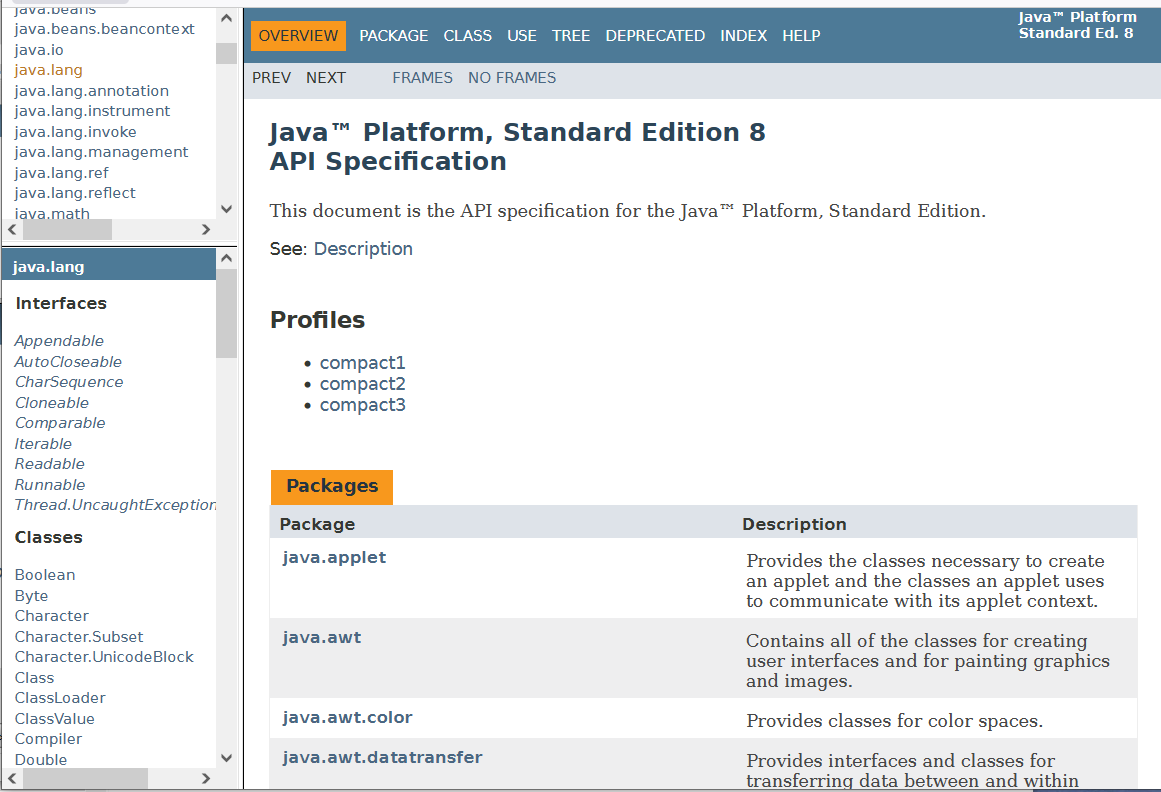Open the HELP page from the navigation bar

[x=801, y=35]
